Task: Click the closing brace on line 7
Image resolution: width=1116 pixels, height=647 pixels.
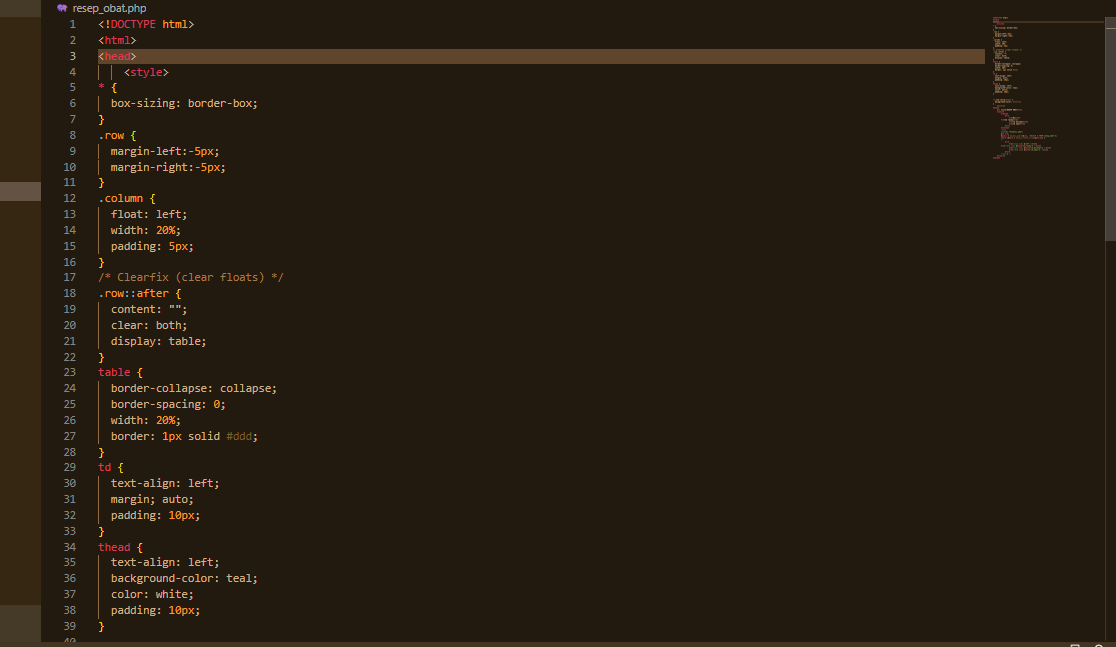Action: 101,120
